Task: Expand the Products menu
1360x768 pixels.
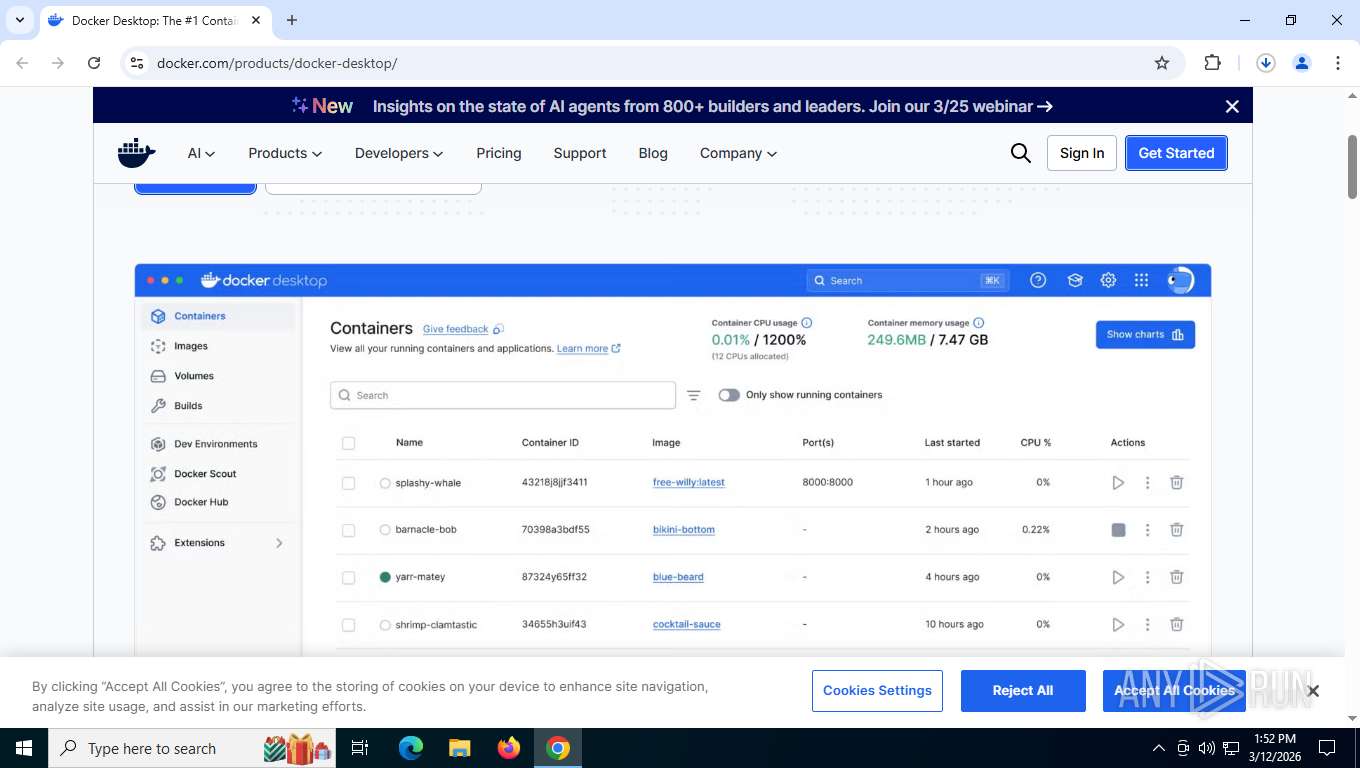Action: (285, 153)
